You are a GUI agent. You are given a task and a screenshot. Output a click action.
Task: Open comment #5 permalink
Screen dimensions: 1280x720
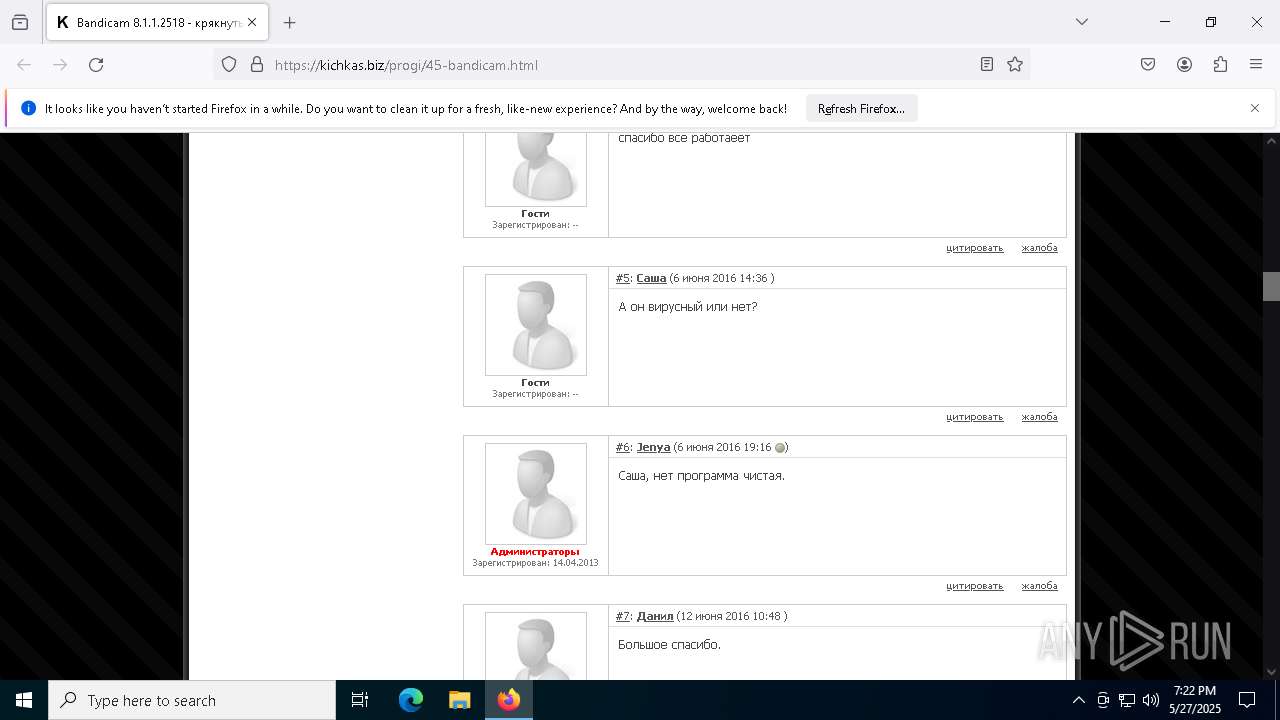pyautogui.click(x=623, y=278)
